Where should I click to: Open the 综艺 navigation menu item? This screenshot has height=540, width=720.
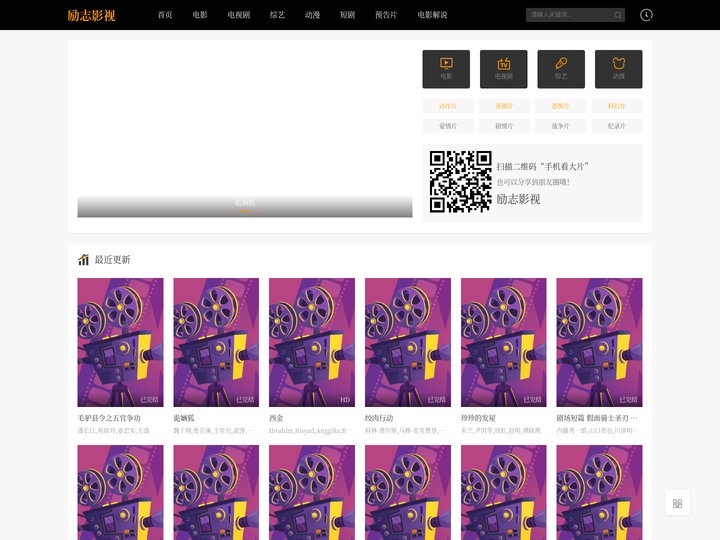point(277,15)
